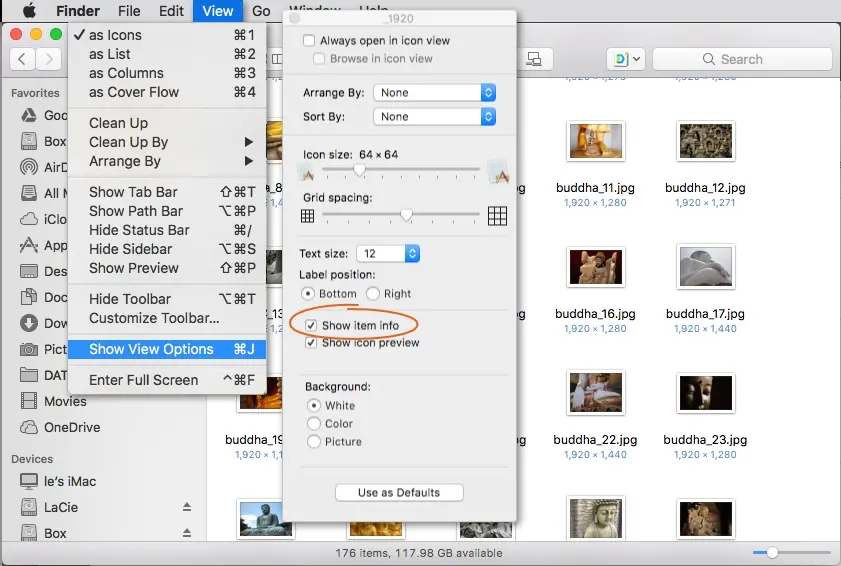This screenshot has width=841, height=566.
Task: Choose as Cover Flow from View menu
Action: point(134,92)
